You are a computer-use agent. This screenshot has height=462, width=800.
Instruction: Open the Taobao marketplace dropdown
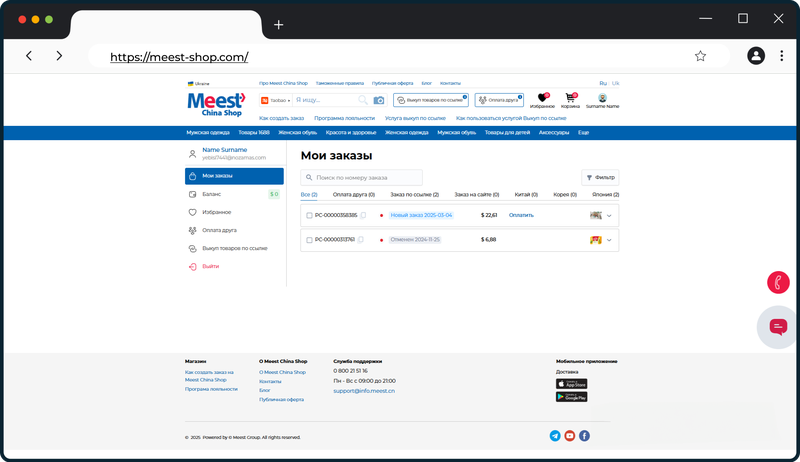(x=276, y=100)
